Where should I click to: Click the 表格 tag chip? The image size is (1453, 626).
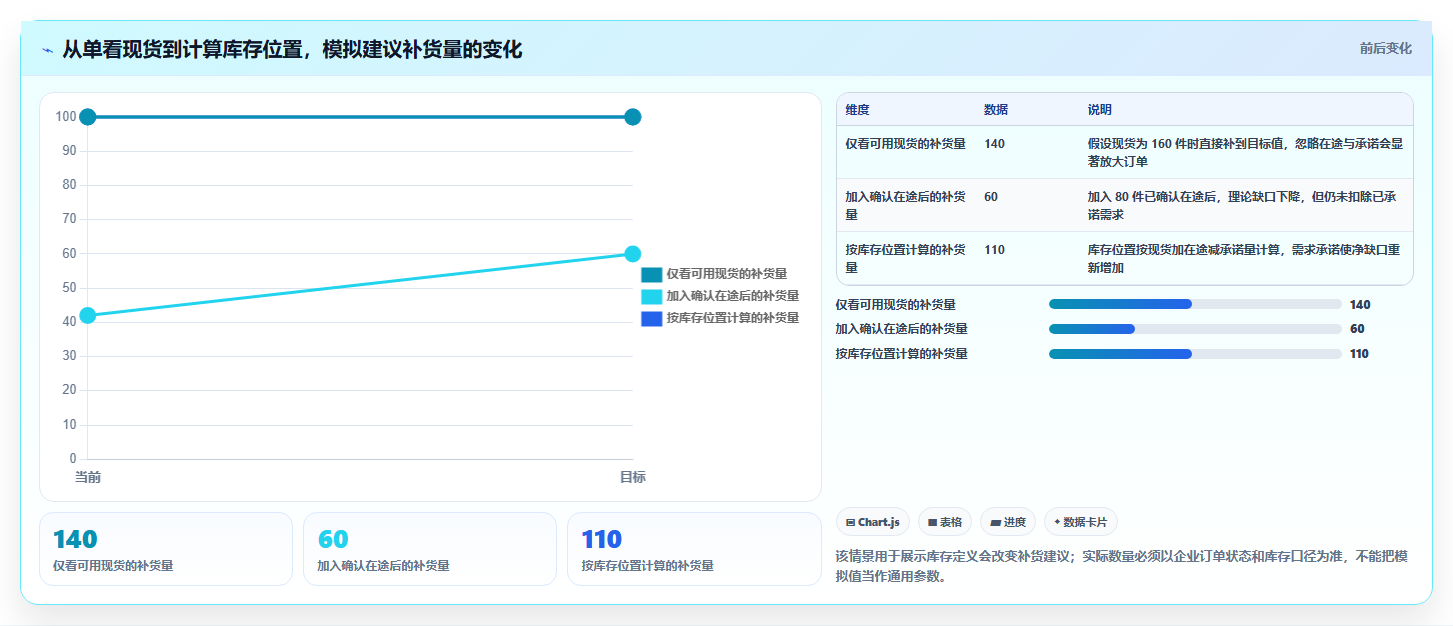pyautogui.click(x=944, y=522)
